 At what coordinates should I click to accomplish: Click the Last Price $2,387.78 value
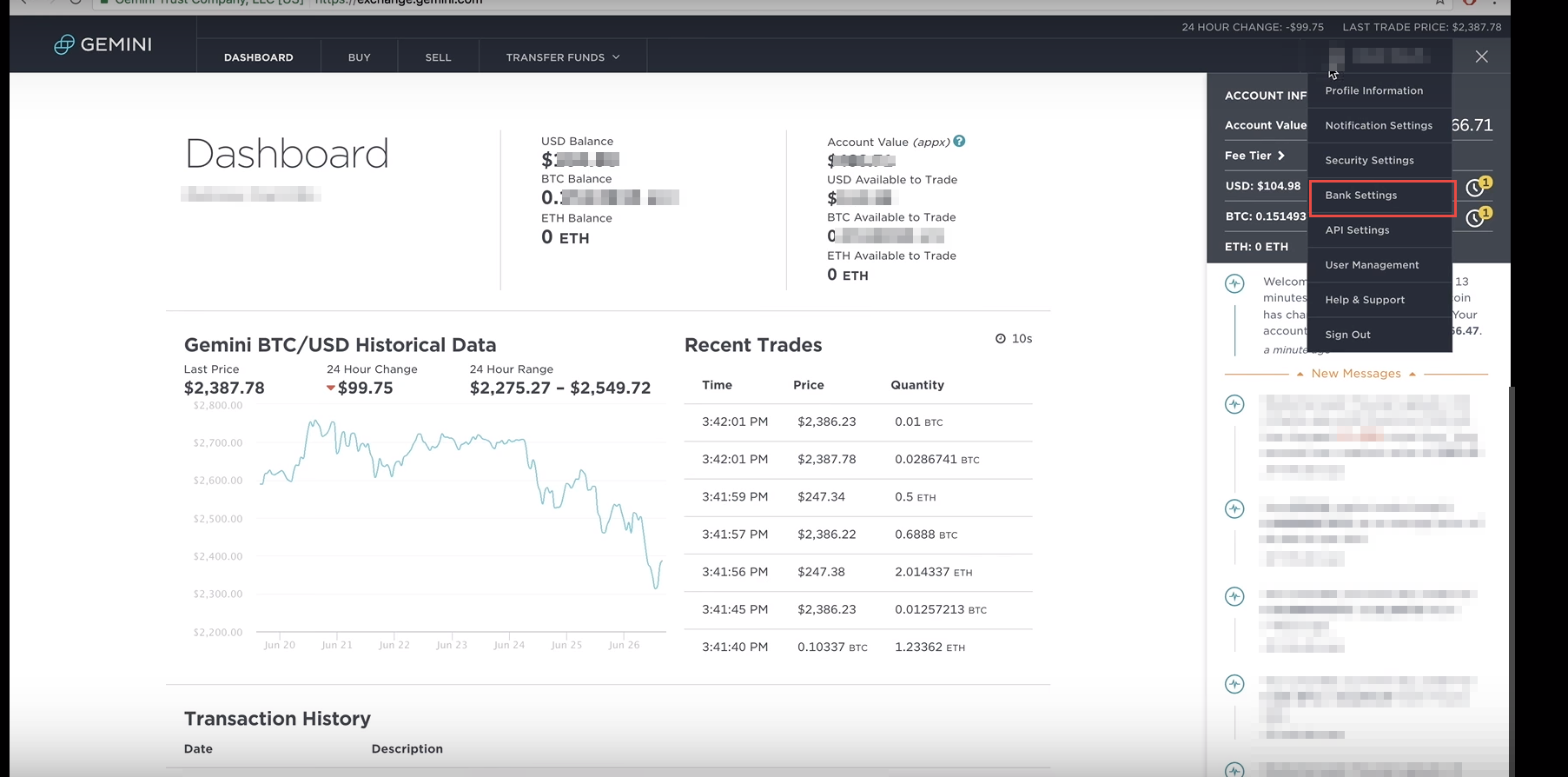click(224, 388)
